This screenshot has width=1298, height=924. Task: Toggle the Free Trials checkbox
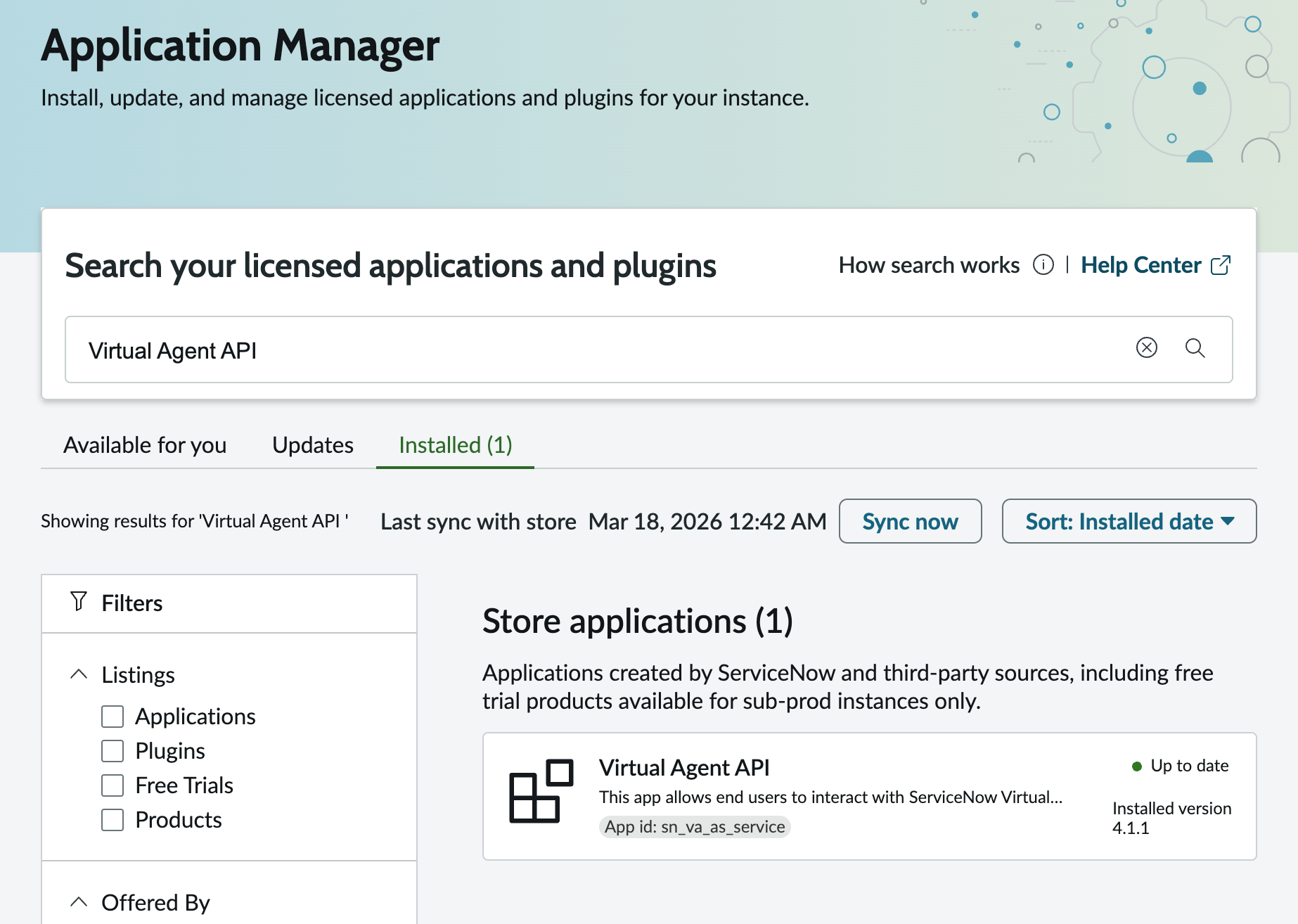(113, 785)
